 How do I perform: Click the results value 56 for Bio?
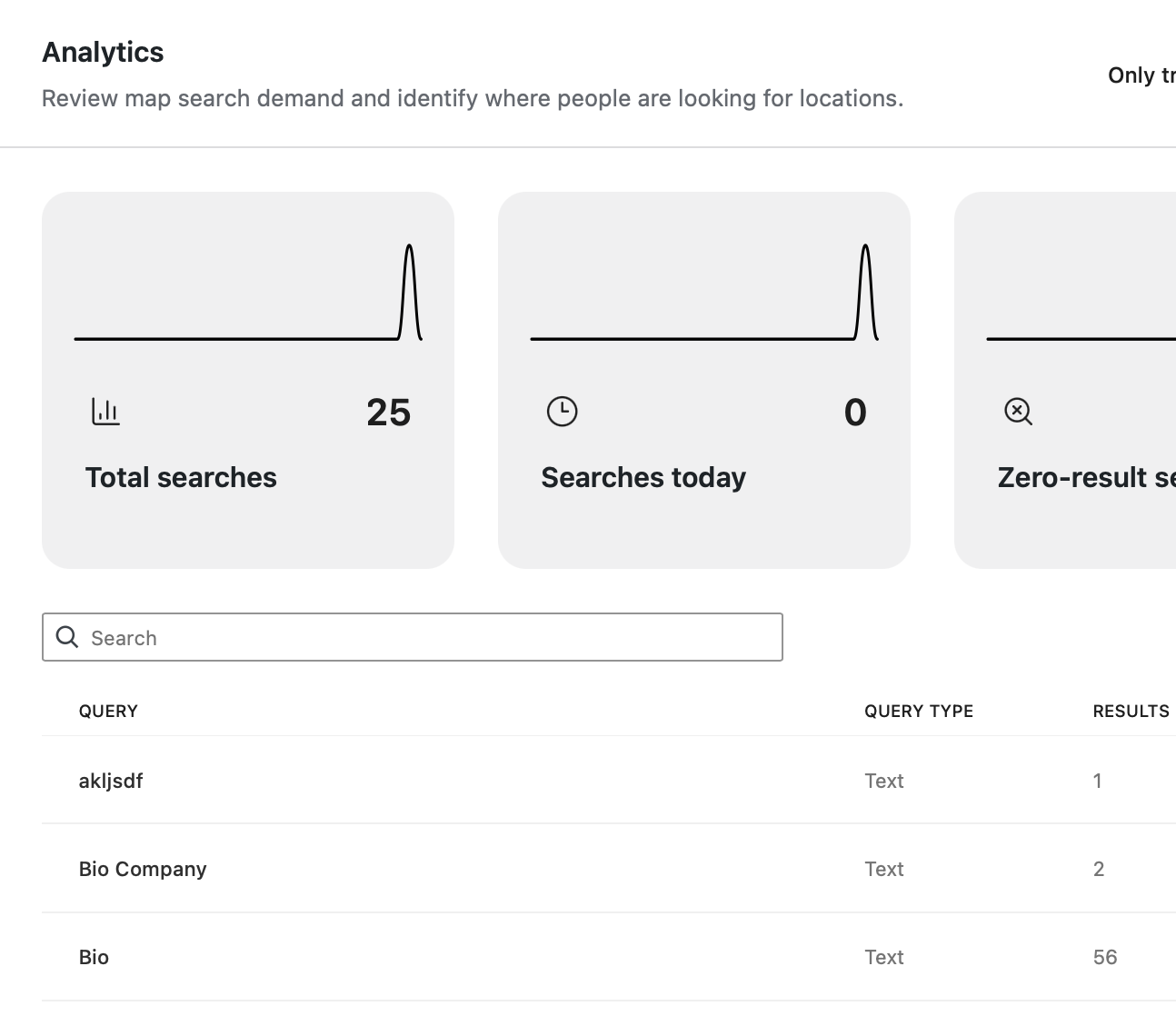click(1104, 957)
